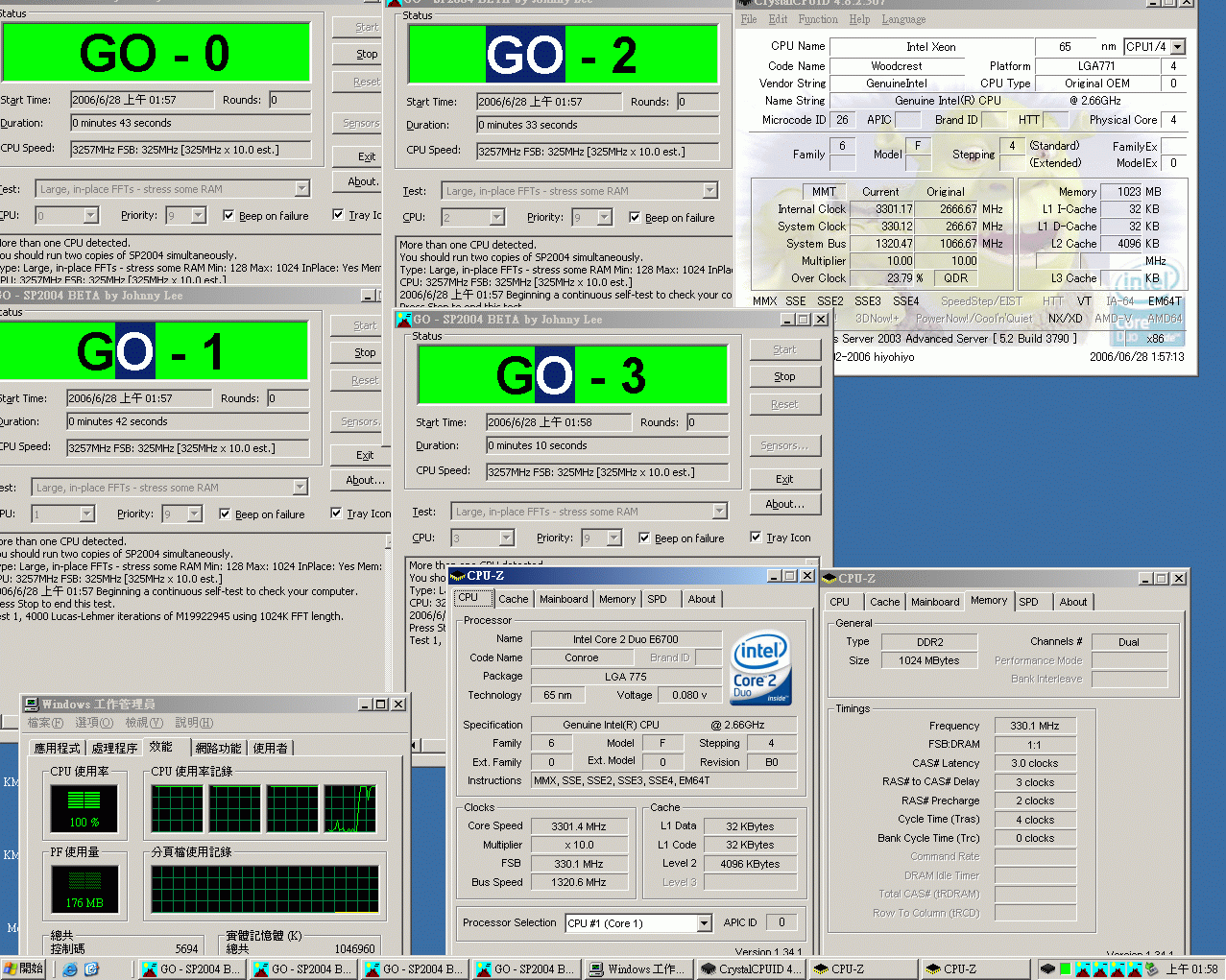
Task: Toggle Tray Icon checkbox in GO - 3 window
Action: [756, 537]
